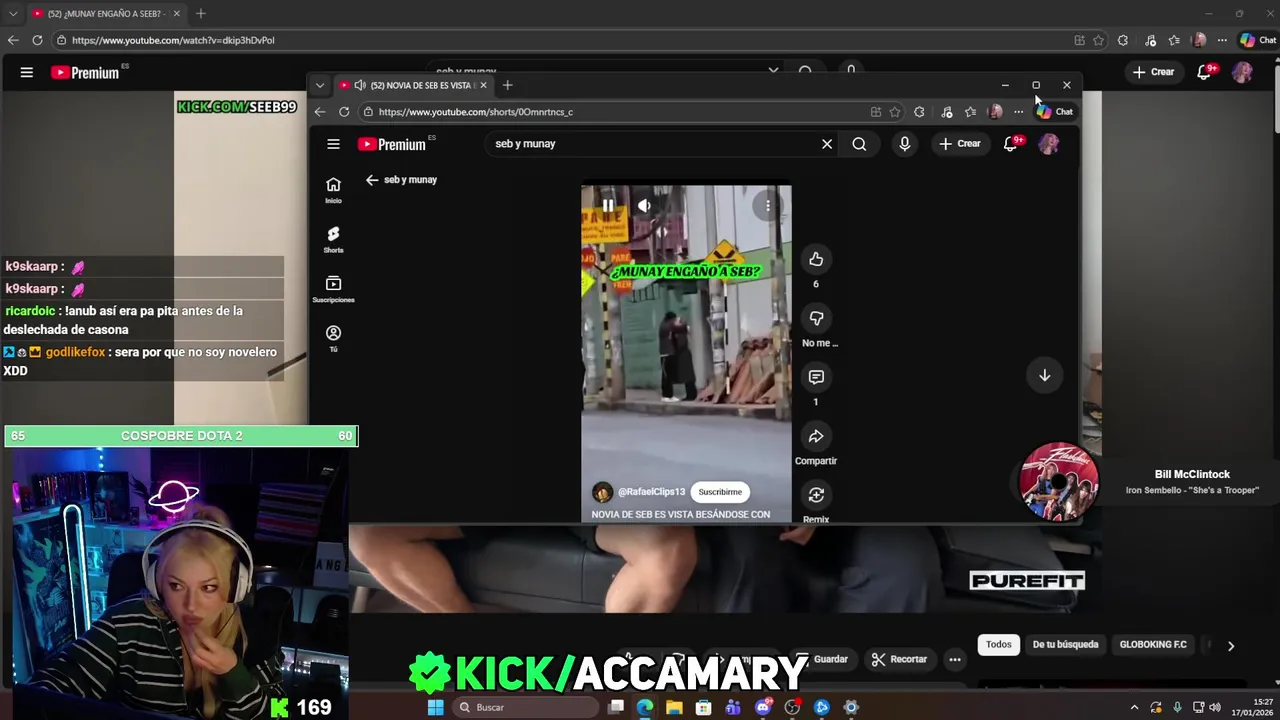Favorite this page with the front window star

(895, 112)
